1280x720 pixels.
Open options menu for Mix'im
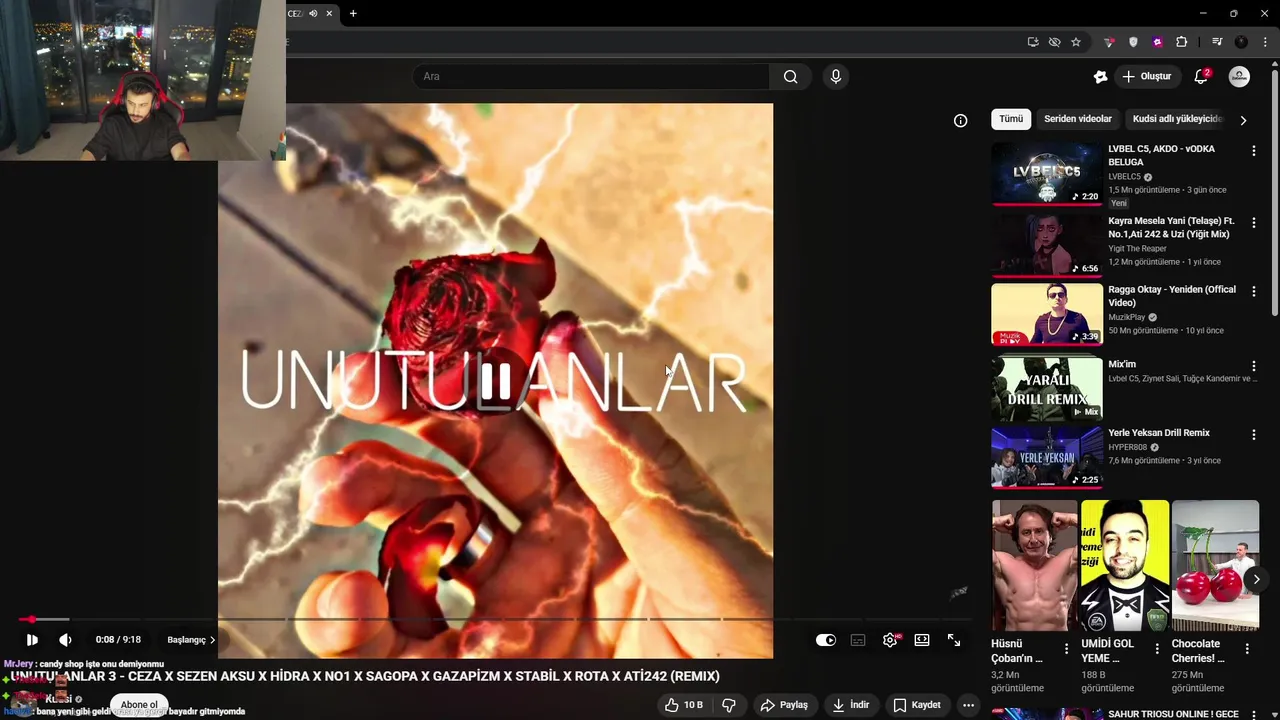(1253, 366)
